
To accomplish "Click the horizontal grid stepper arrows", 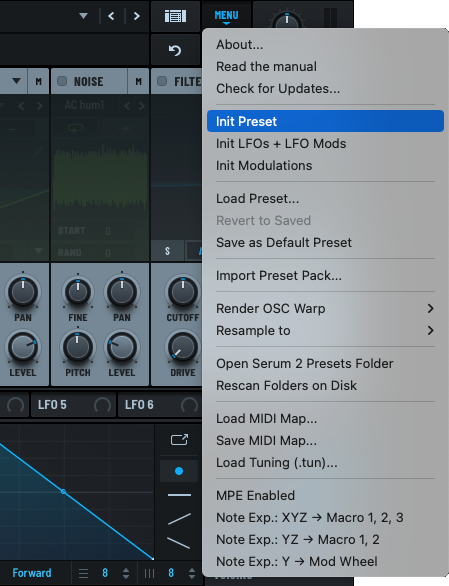I will (x=126, y=573).
